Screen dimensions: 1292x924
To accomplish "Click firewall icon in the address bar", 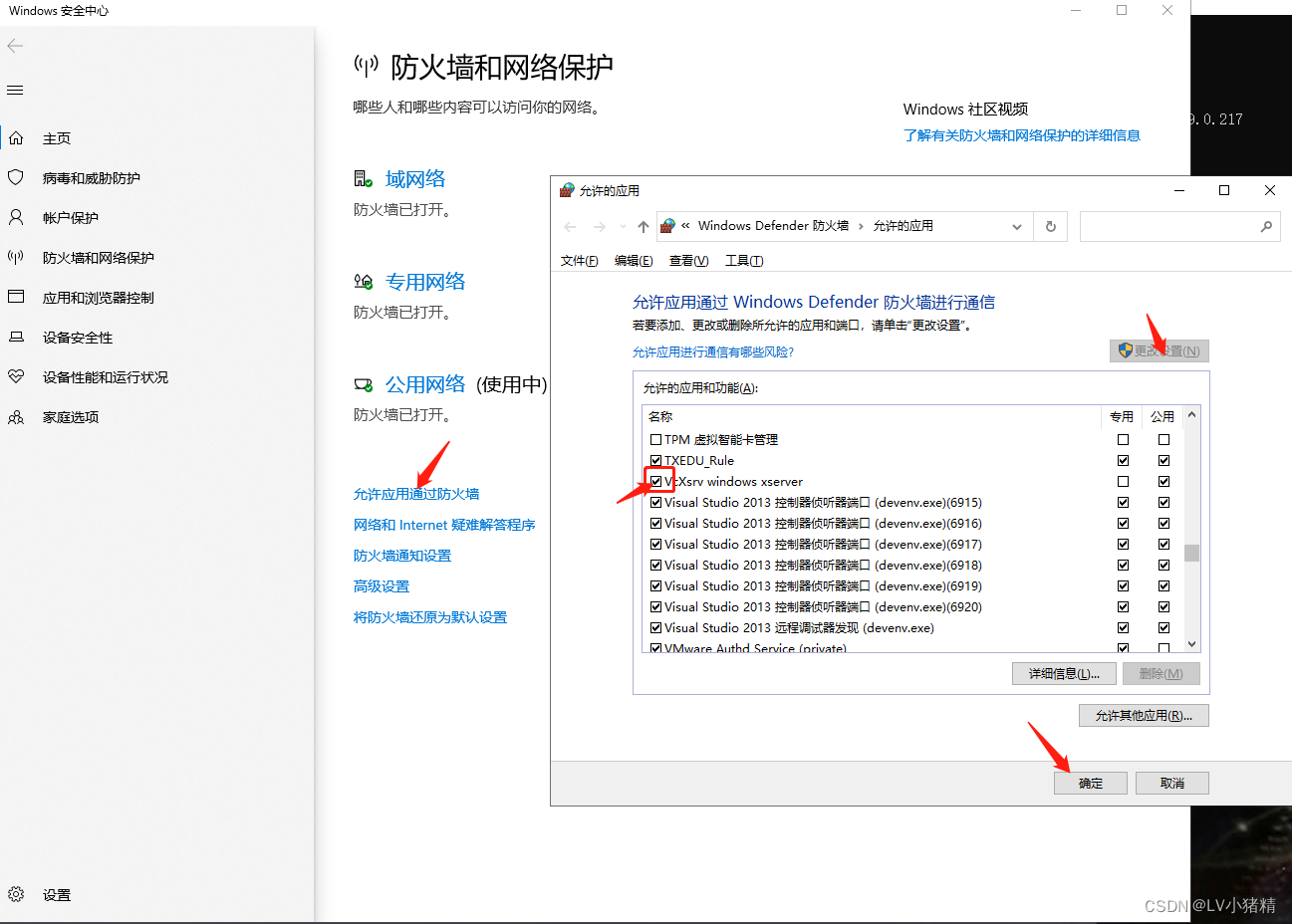I will coord(667,226).
